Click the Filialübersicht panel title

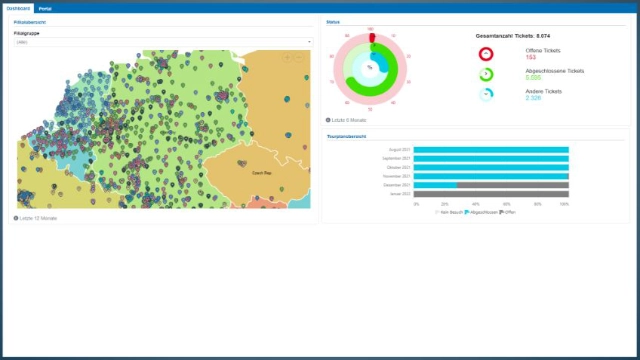[x=30, y=22]
